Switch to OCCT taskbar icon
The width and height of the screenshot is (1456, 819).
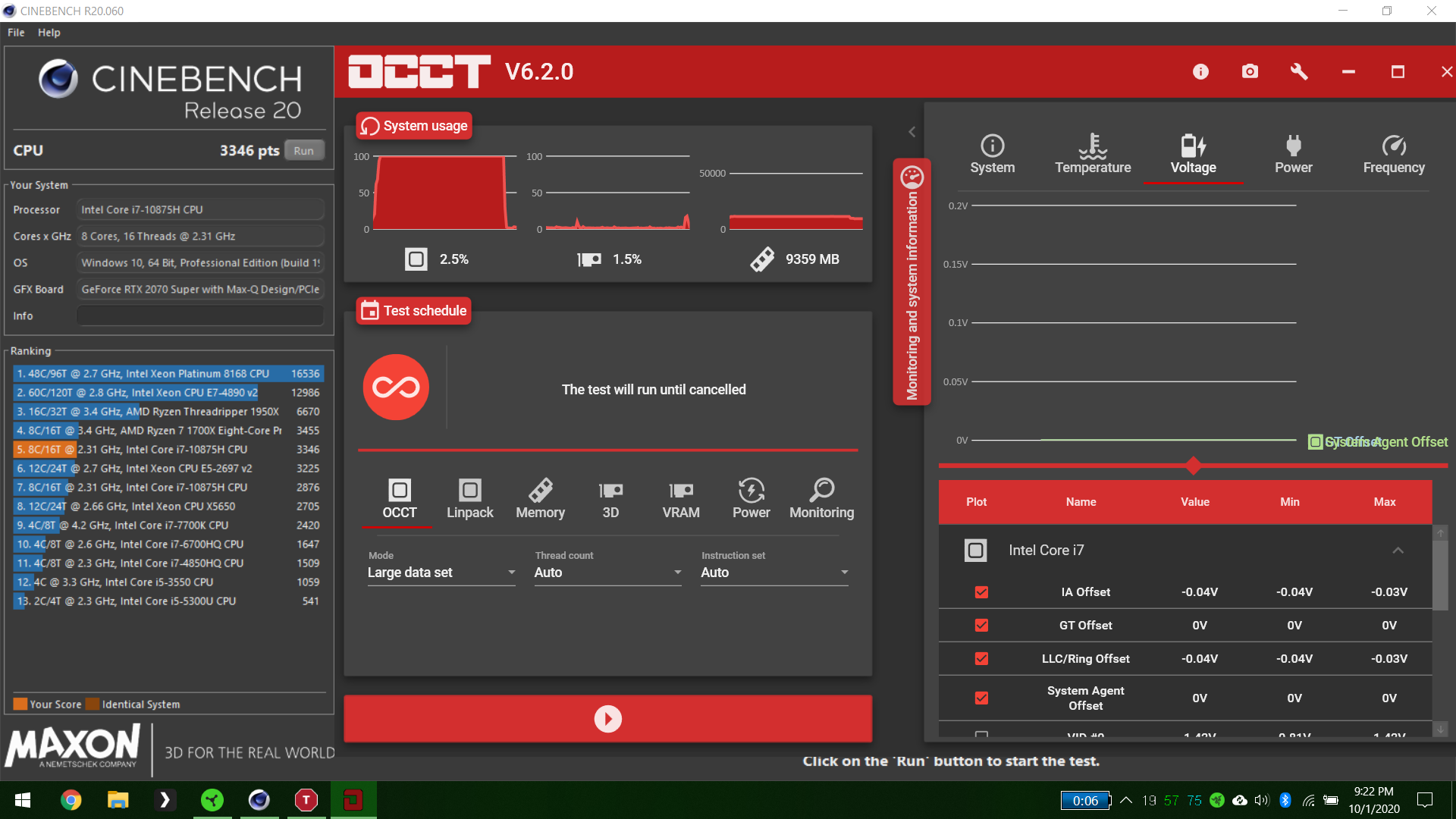pos(353,800)
